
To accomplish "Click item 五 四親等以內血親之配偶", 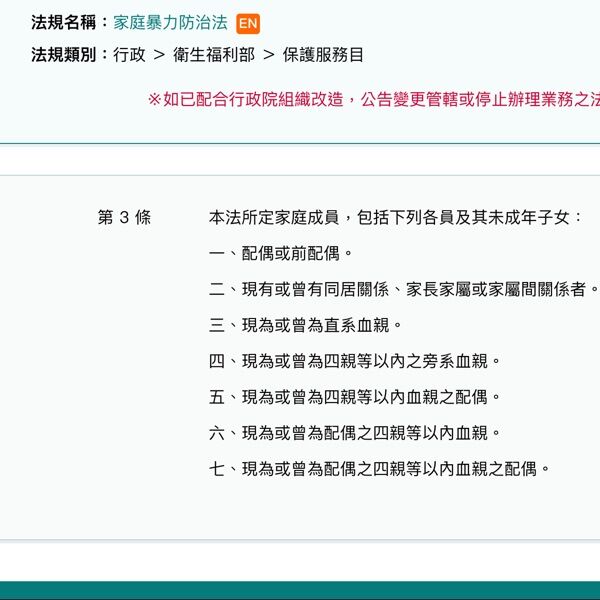I will tap(355, 397).
